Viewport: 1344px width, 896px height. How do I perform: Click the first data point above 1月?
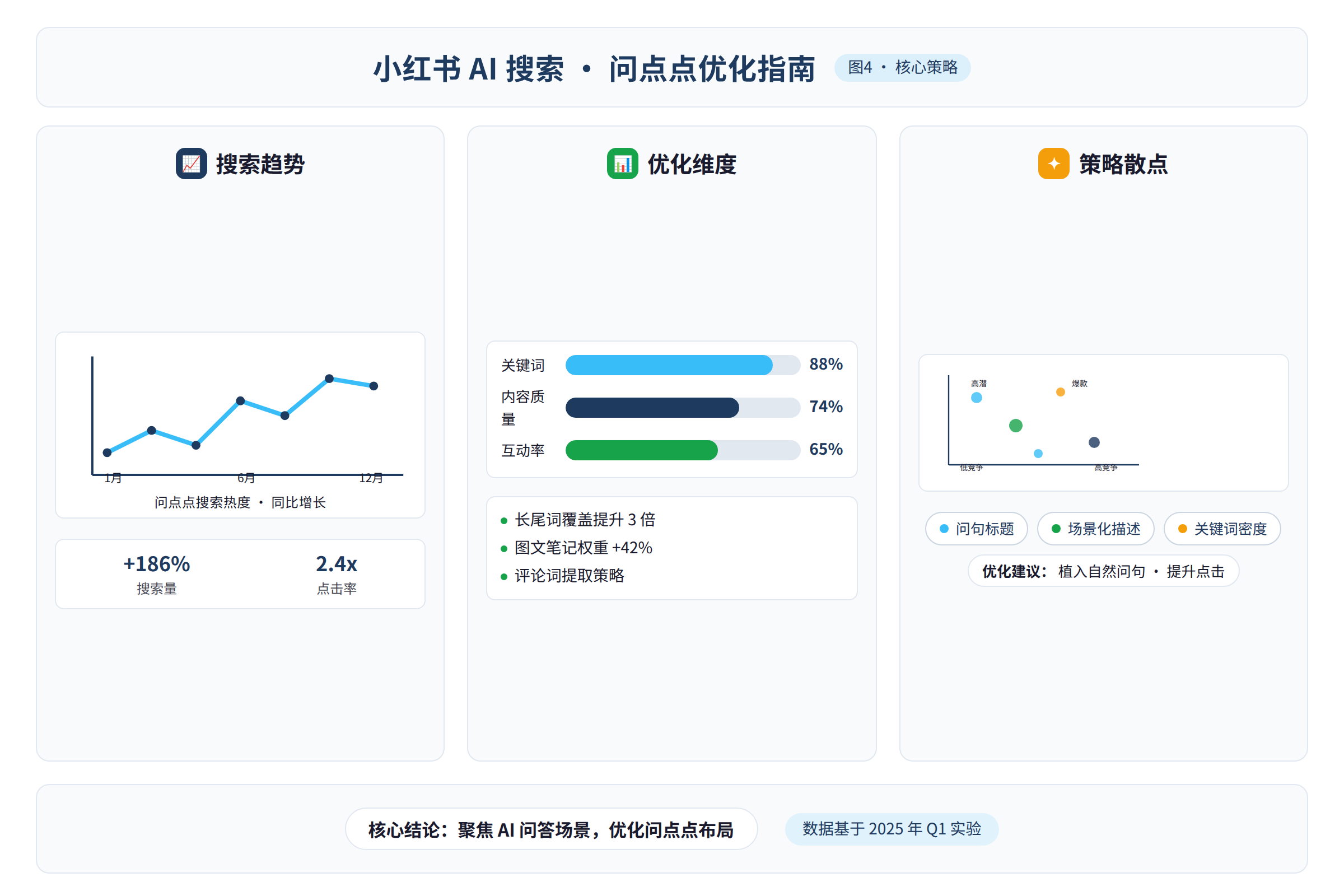107,452
